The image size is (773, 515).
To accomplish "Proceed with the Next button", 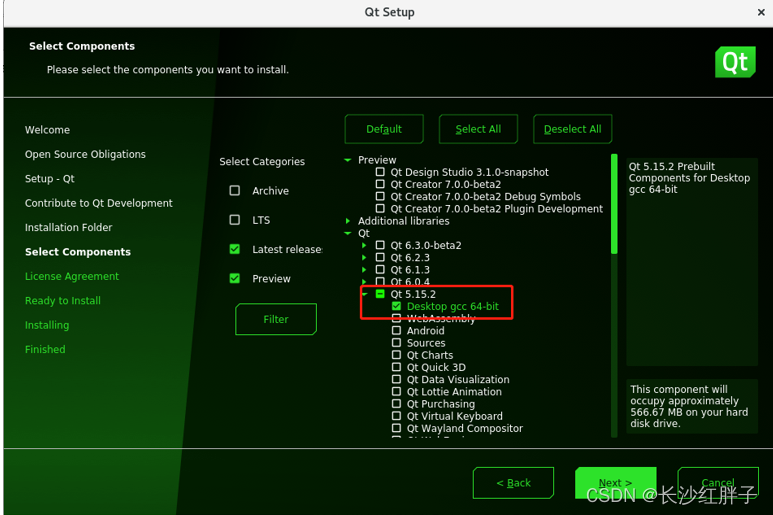I will [615, 483].
